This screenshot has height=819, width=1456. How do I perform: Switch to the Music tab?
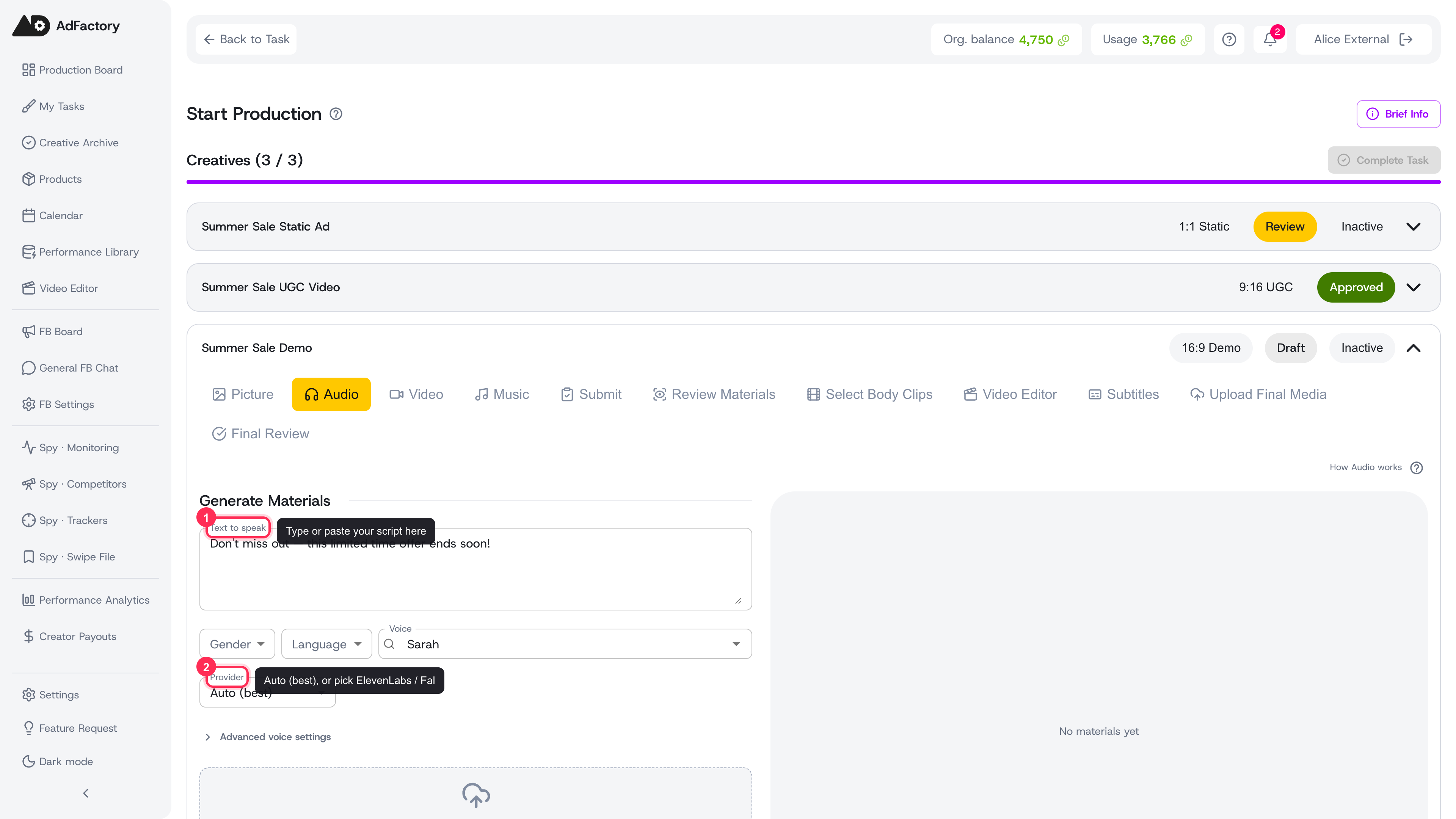501,394
